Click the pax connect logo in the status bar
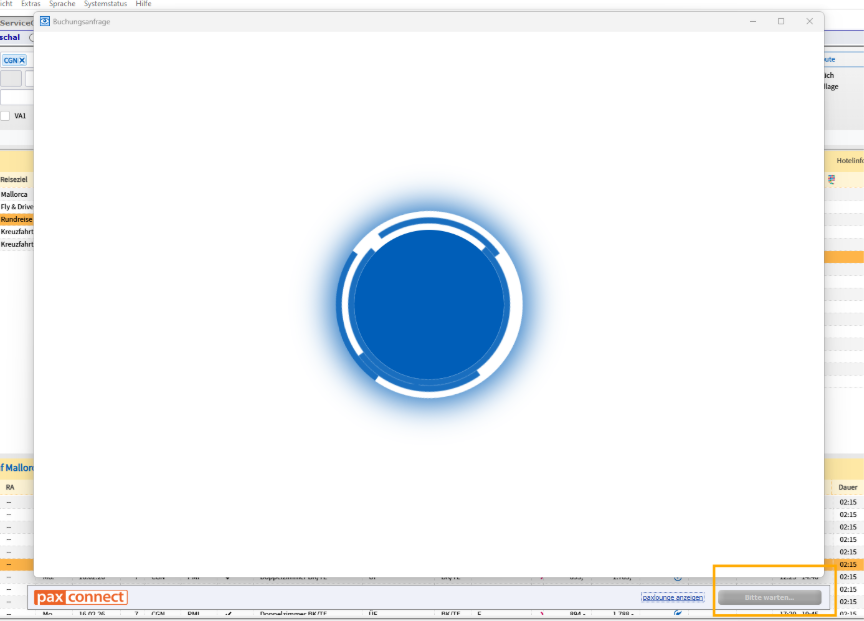Viewport: 864px width, 621px height. [x=79, y=597]
